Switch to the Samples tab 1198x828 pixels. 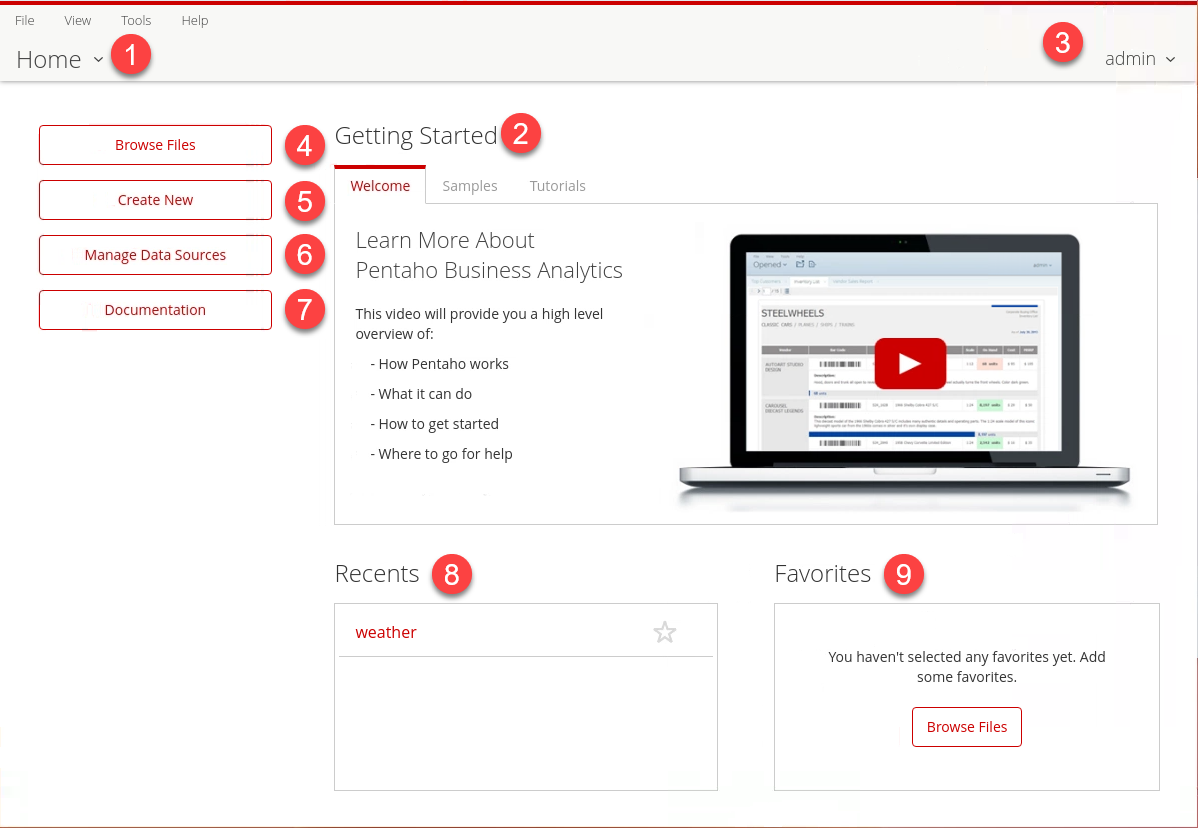[470, 186]
